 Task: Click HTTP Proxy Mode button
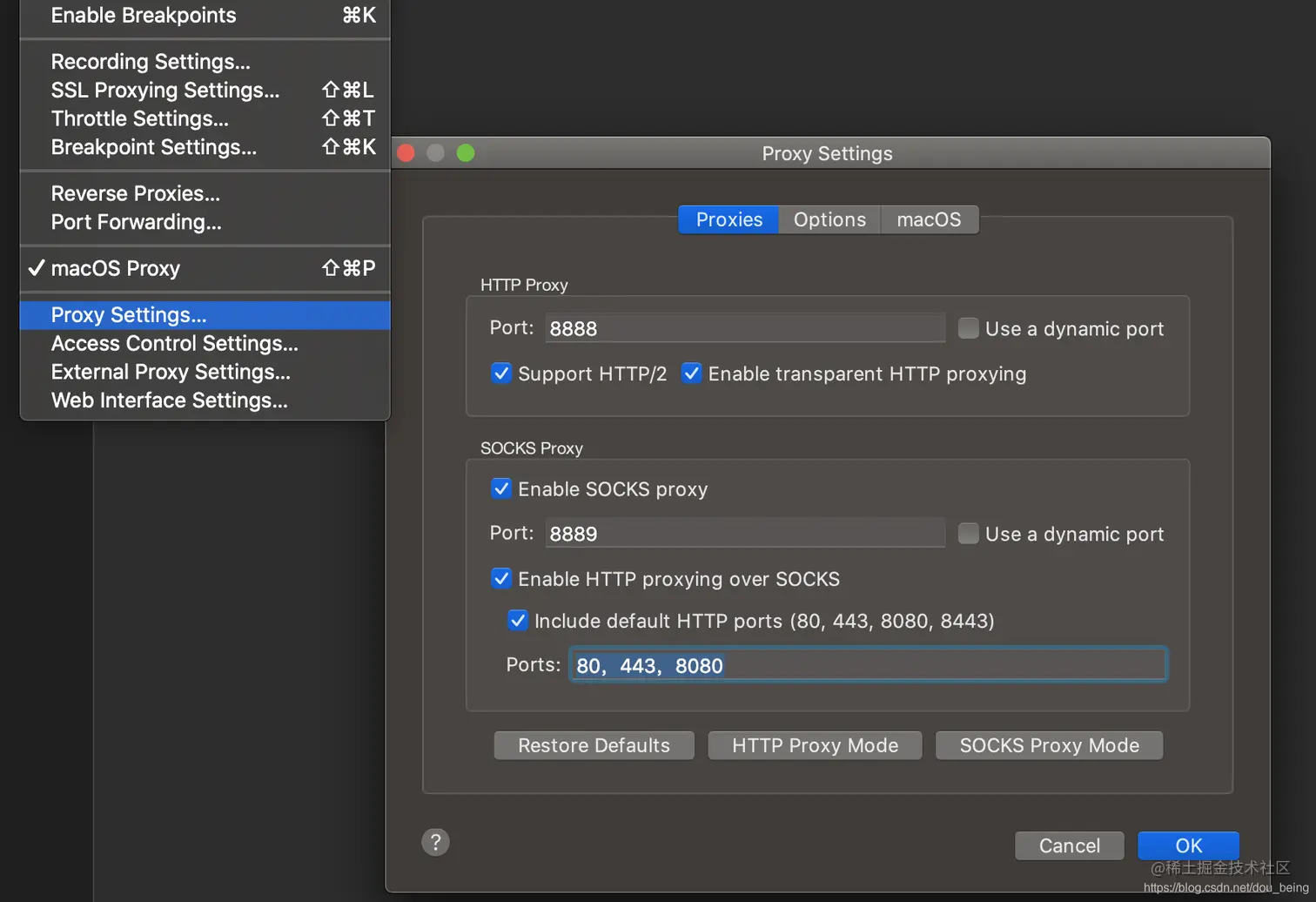click(815, 745)
